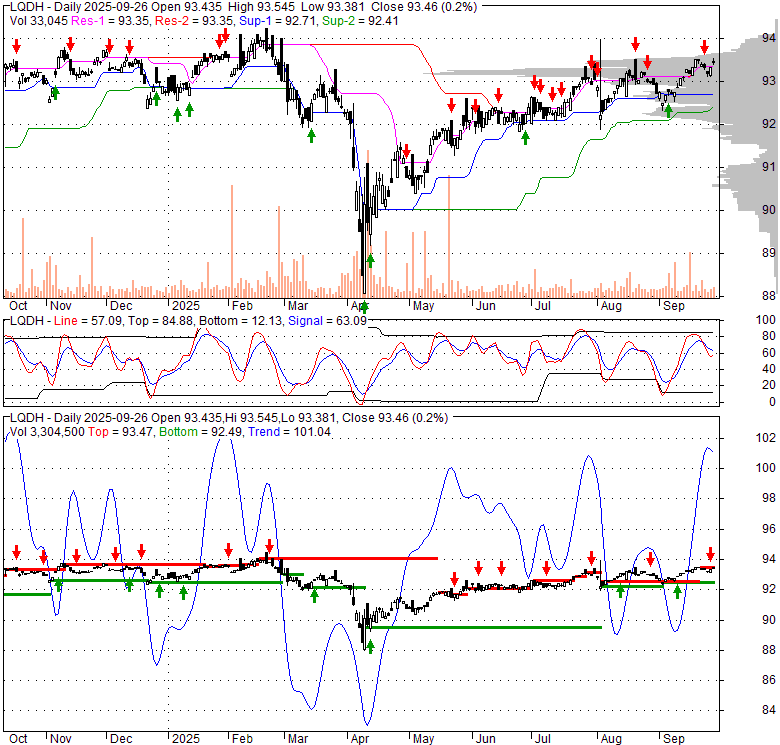Click the 84 label on bottom chart axis
Image resolution: width=780 pixels, height=745 pixels.
point(768,710)
